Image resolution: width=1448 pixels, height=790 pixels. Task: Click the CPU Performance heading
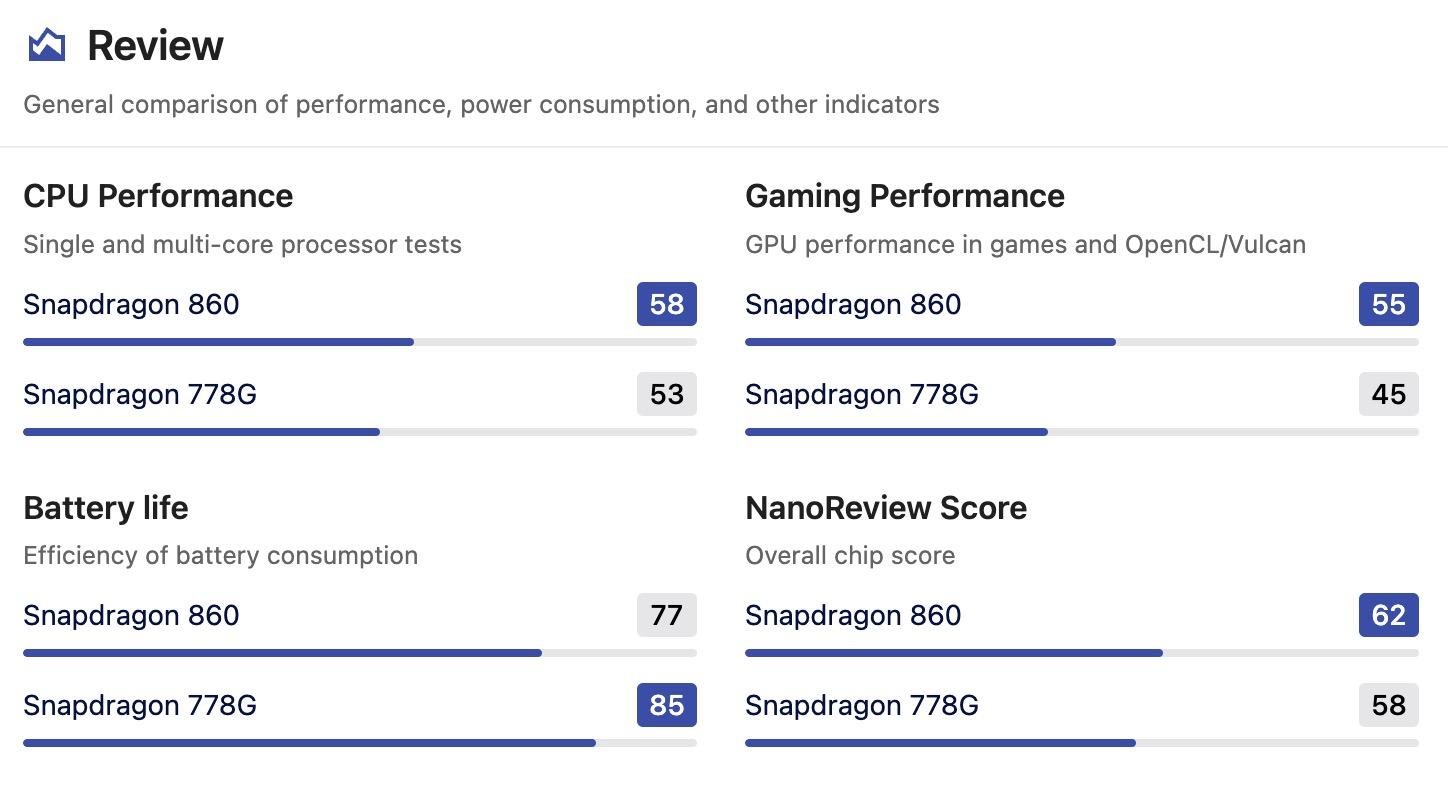click(158, 196)
